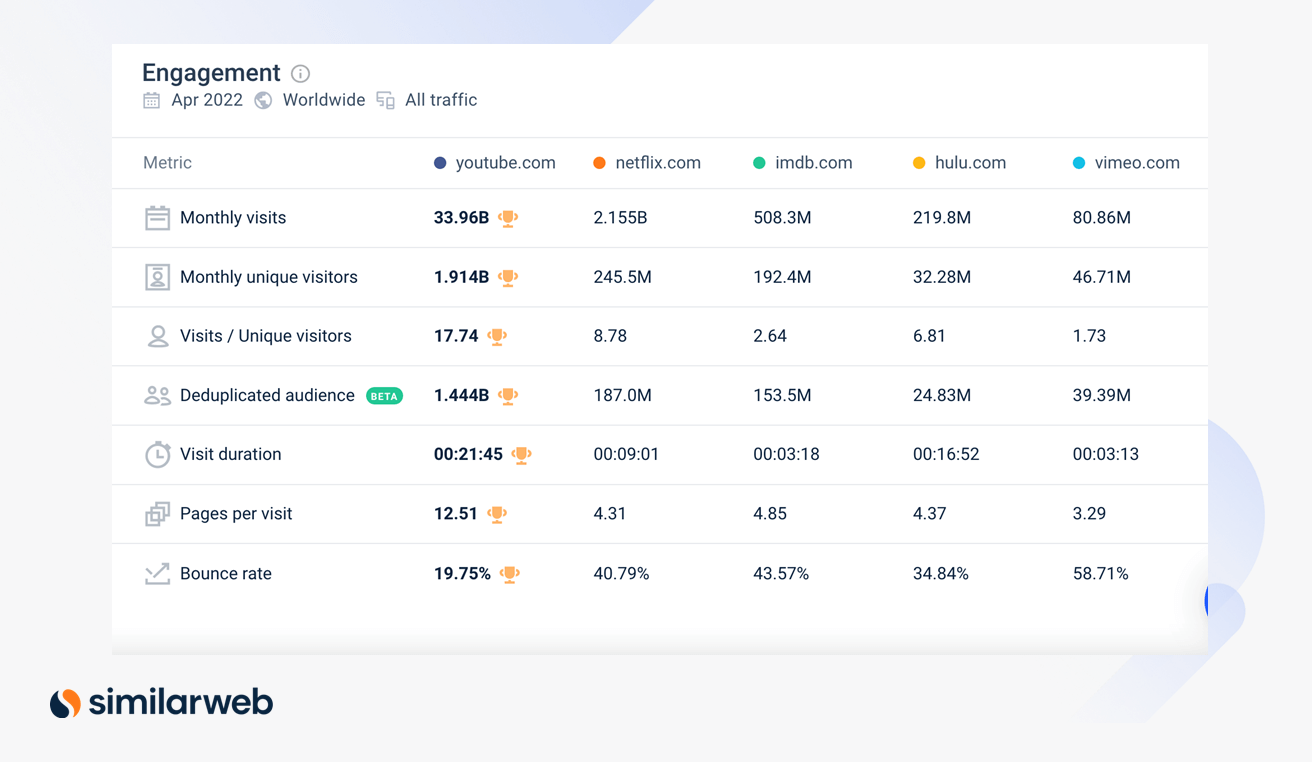Click the stacked pages icon for Pages per visit
The image size is (1312, 762).
[x=157, y=513]
